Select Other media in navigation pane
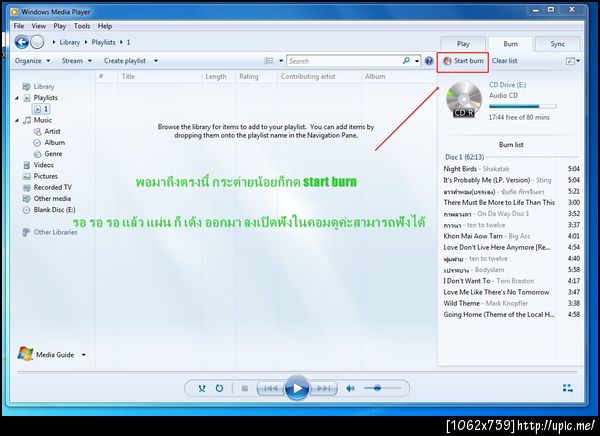Image resolution: width=600 pixels, height=436 pixels. [x=47, y=198]
